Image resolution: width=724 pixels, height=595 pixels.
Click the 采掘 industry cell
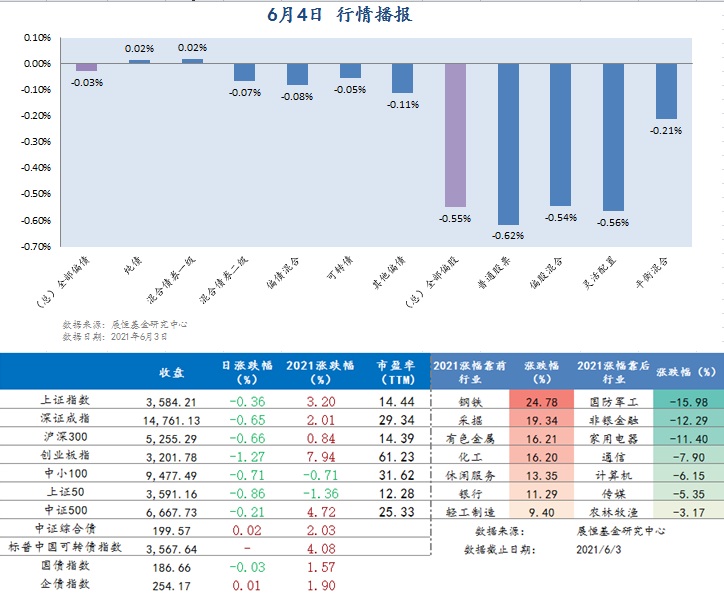coord(471,421)
